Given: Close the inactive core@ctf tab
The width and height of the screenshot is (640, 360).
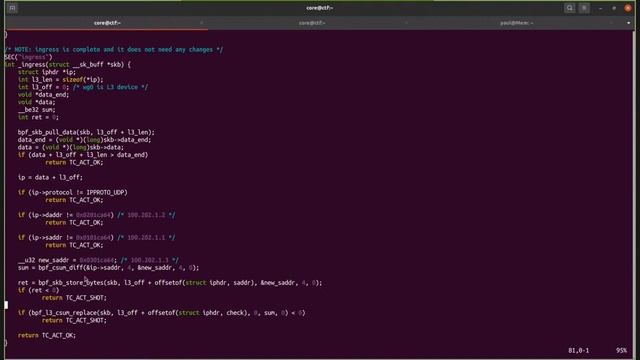Looking at the screenshot, I should click(x=406, y=23).
